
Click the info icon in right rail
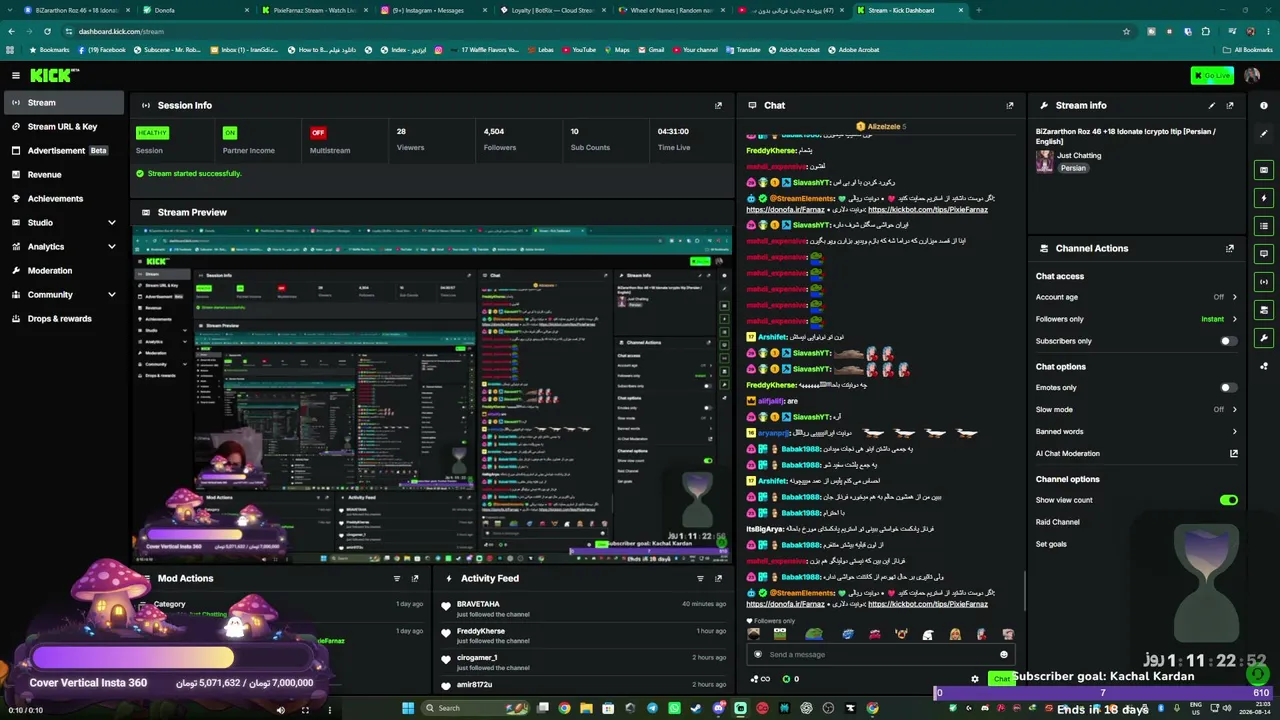point(1264,105)
